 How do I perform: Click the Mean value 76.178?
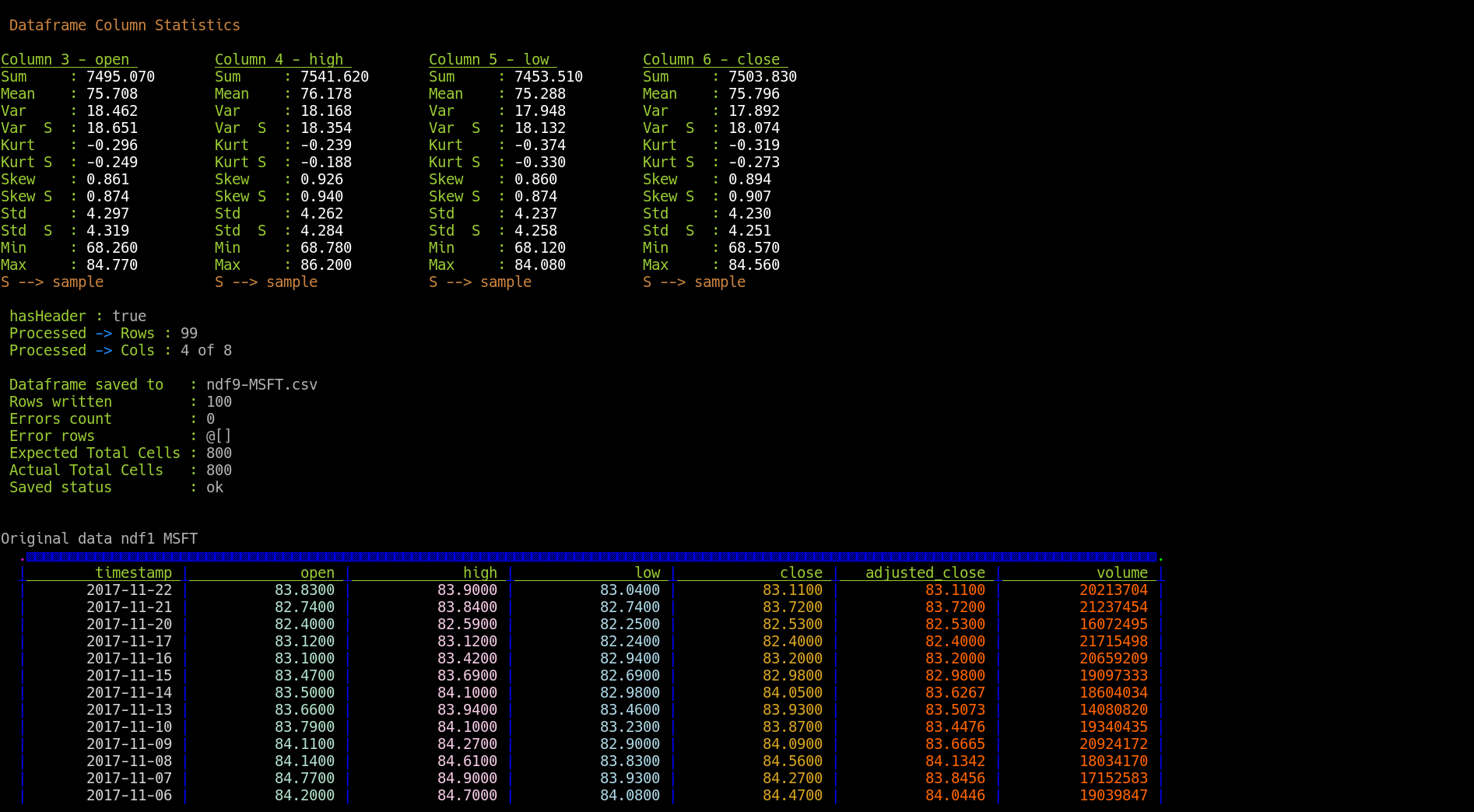pos(326,93)
